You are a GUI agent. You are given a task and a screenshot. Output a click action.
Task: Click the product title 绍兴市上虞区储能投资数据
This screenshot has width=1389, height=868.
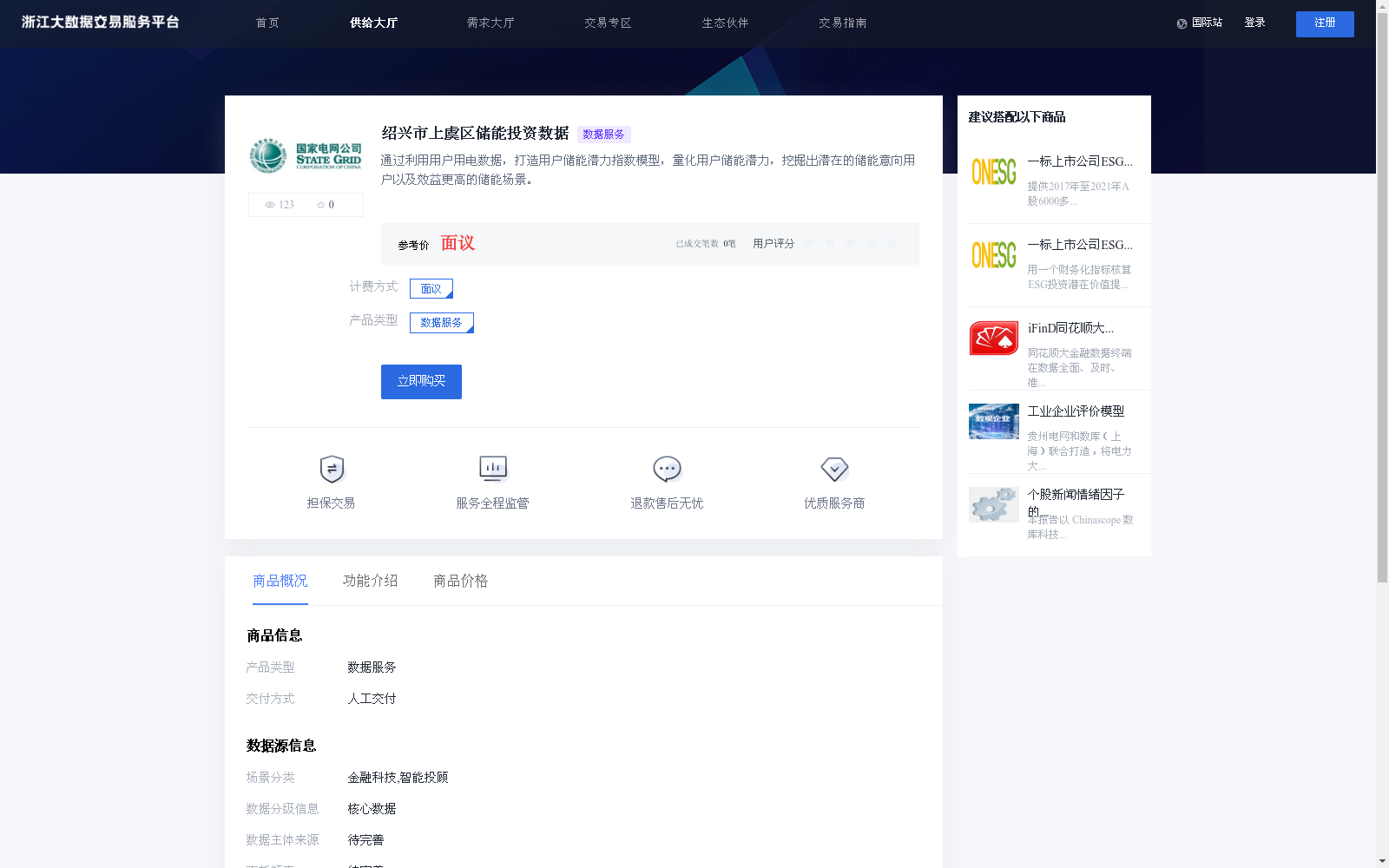click(x=475, y=134)
